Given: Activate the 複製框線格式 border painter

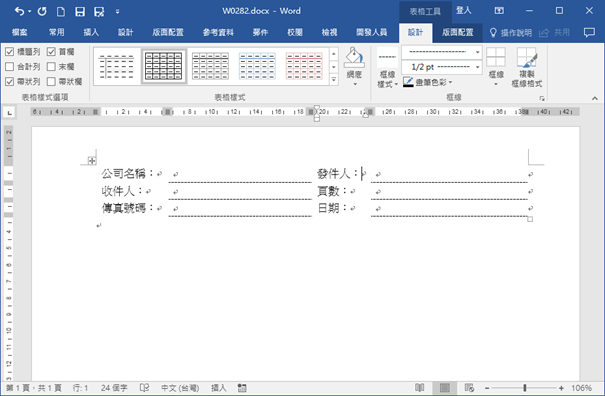Looking at the screenshot, I should coord(527,67).
